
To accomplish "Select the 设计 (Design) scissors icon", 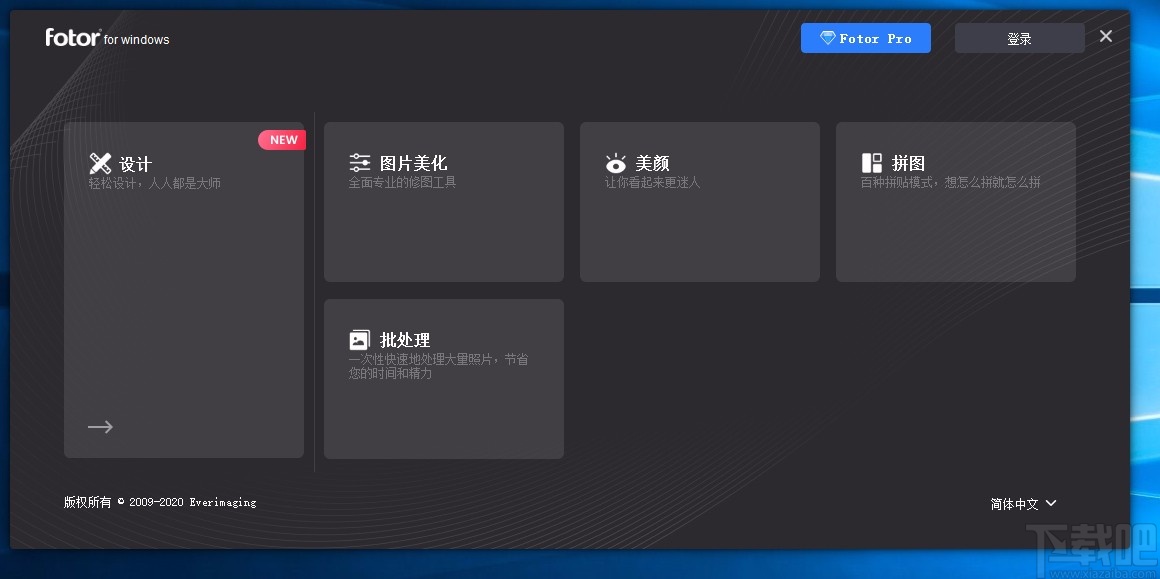I will [100, 162].
